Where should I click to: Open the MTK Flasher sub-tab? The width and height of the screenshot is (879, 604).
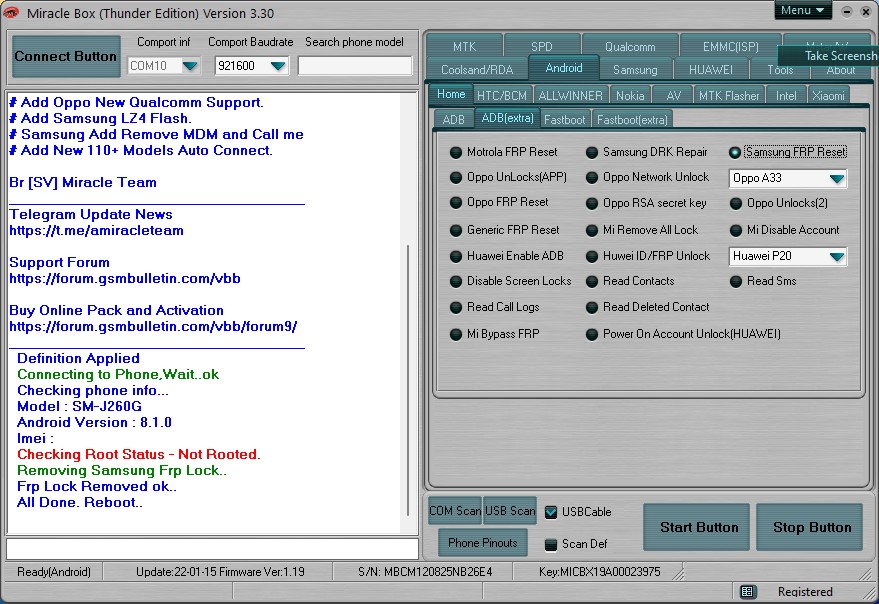[729, 96]
